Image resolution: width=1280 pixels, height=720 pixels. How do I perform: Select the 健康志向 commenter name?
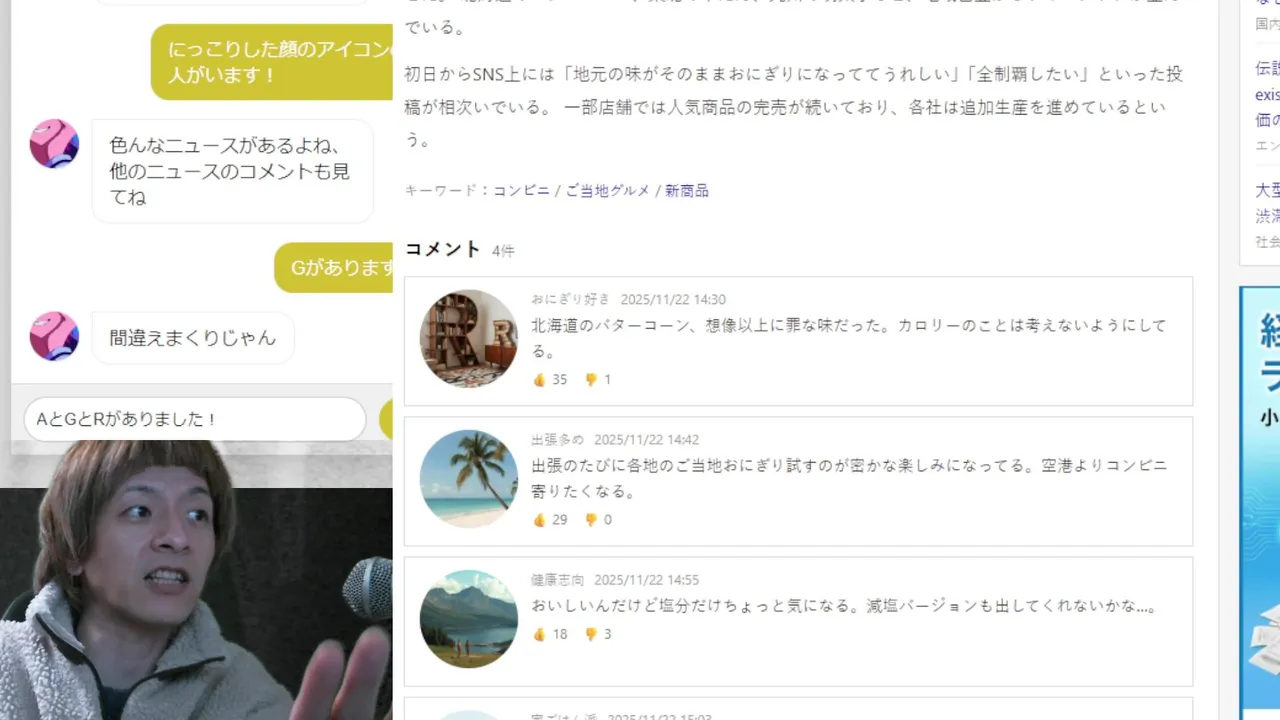557,579
